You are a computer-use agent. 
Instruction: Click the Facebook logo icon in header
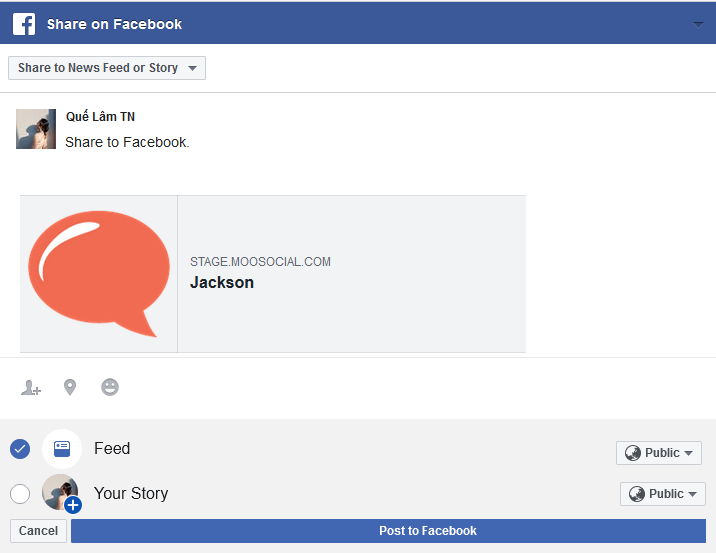coord(24,24)
